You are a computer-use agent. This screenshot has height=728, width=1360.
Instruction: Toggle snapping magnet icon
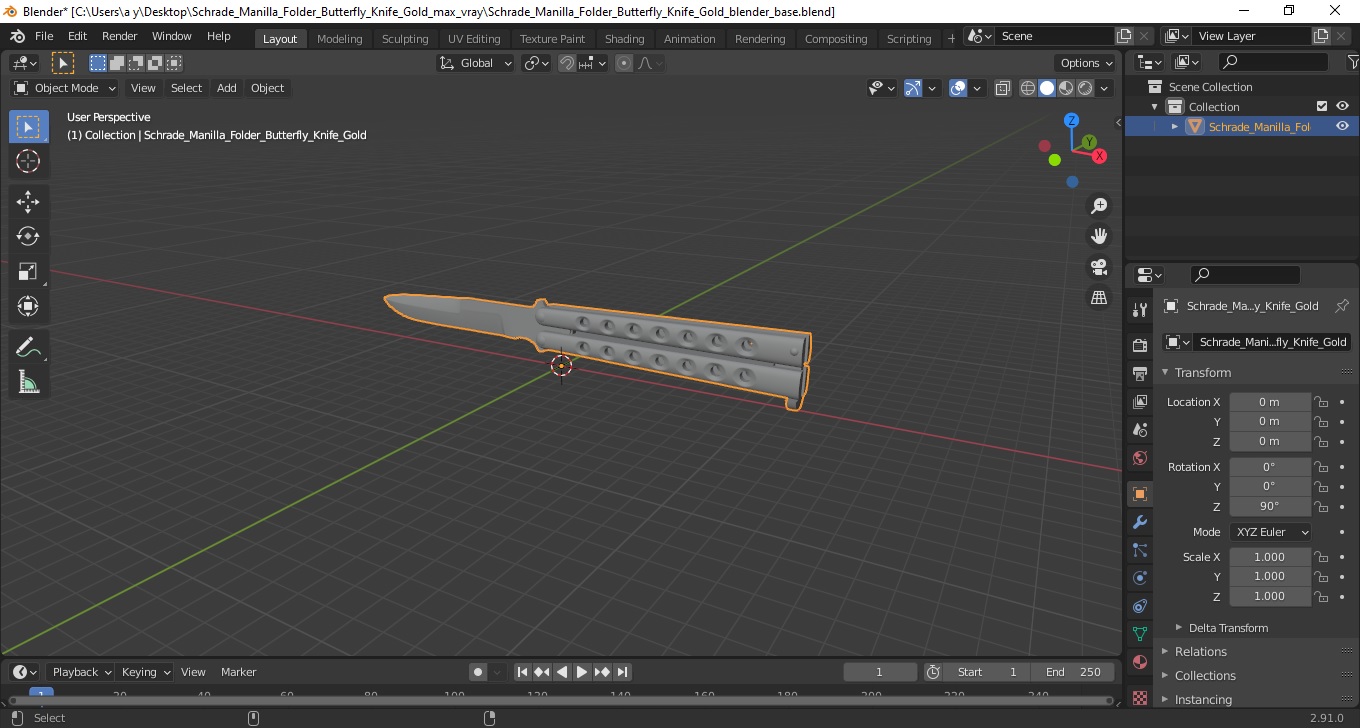click(x=567, y=63)
